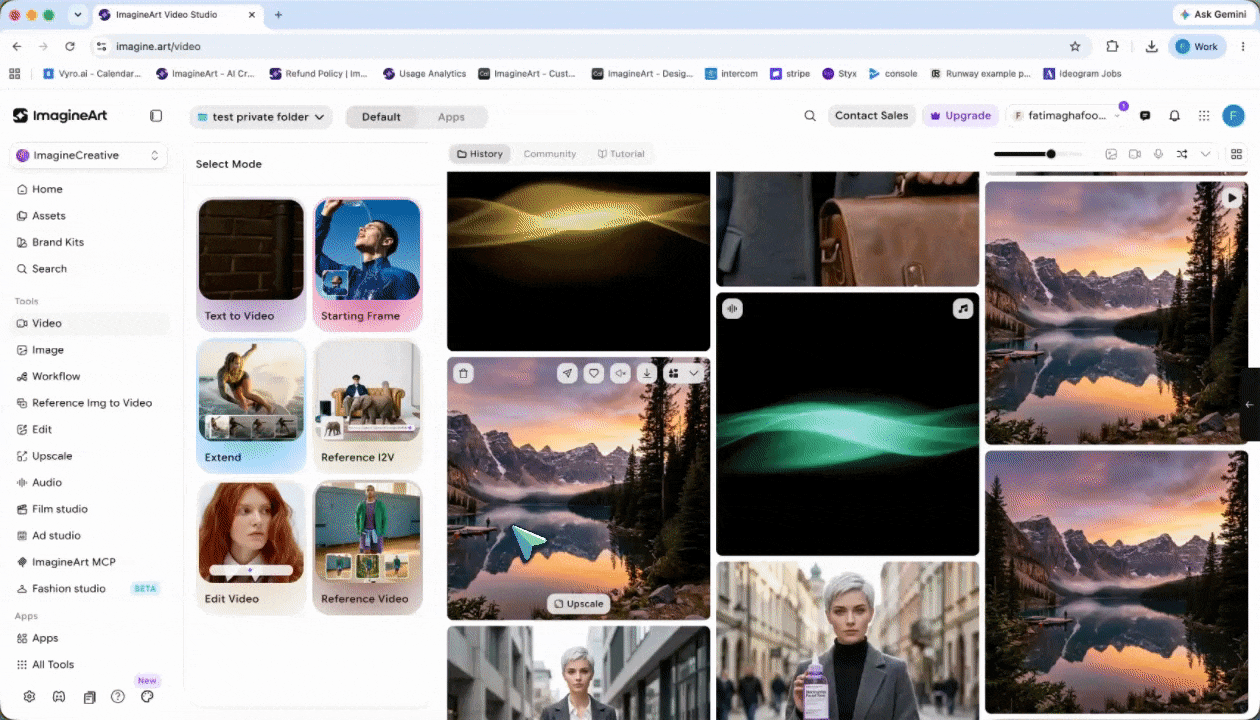
Task: Click the Ask Gemini button
Action: click(x=1213, y=15)
